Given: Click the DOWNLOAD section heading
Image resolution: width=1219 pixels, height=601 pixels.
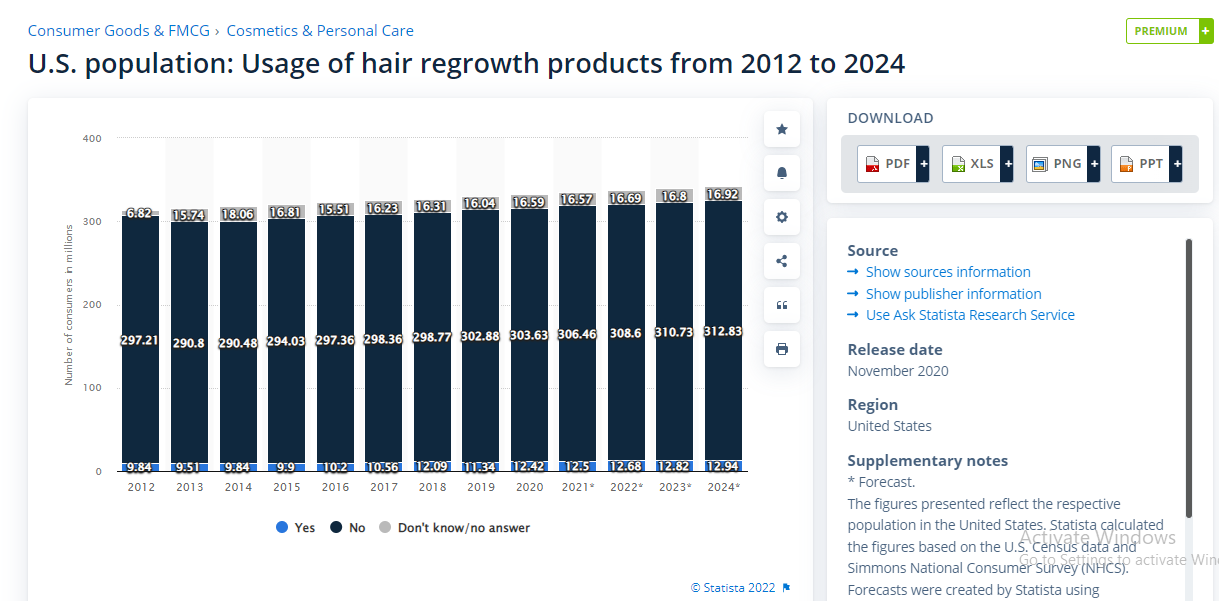Looking at the screenshot, I should click(891, 118).
